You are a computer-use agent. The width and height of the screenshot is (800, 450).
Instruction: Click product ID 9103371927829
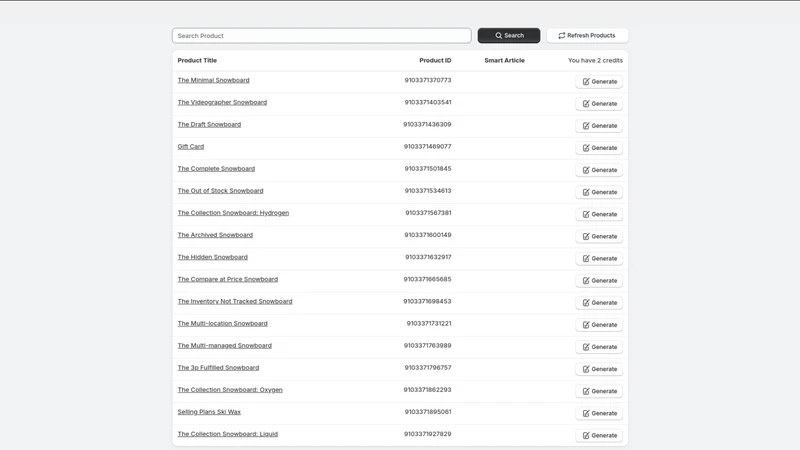point(428,434)
